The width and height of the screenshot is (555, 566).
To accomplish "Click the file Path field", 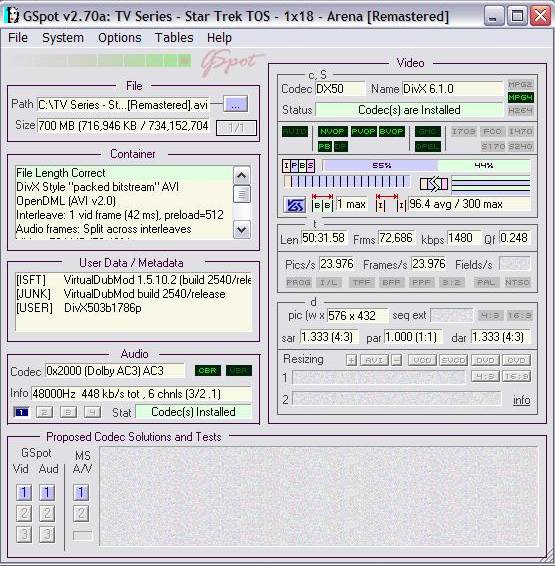I will [123, 105].
